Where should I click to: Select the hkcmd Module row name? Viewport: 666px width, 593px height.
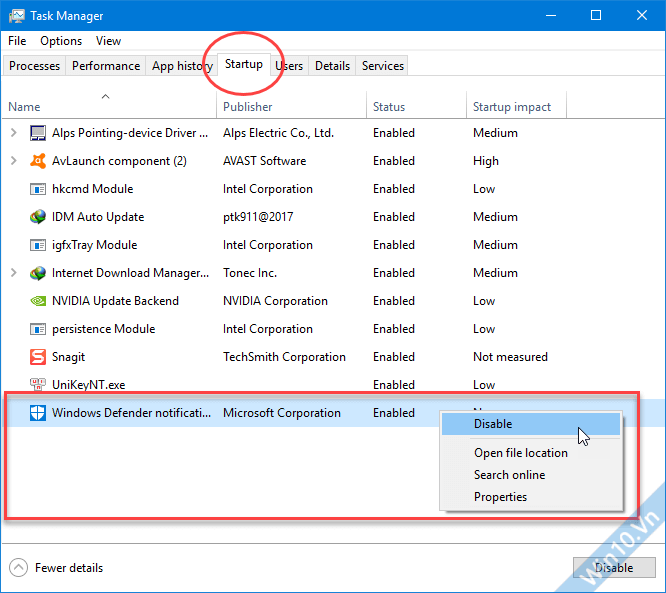(93, 189)
